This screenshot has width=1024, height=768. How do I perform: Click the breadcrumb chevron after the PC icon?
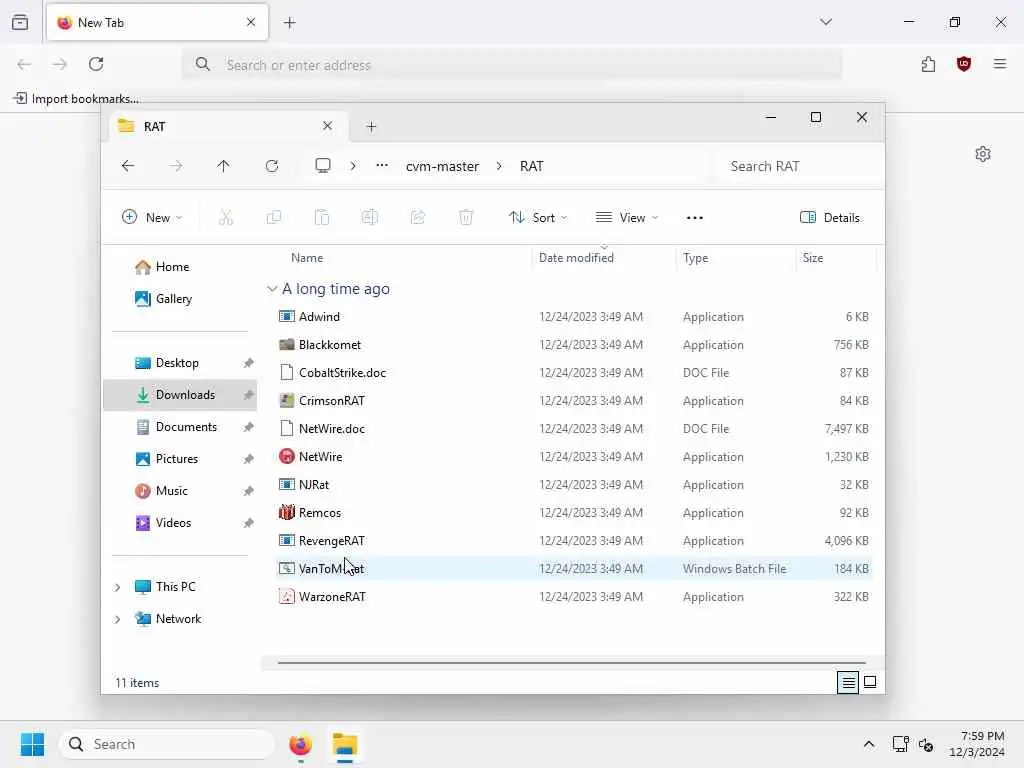(x=353, y=166)
